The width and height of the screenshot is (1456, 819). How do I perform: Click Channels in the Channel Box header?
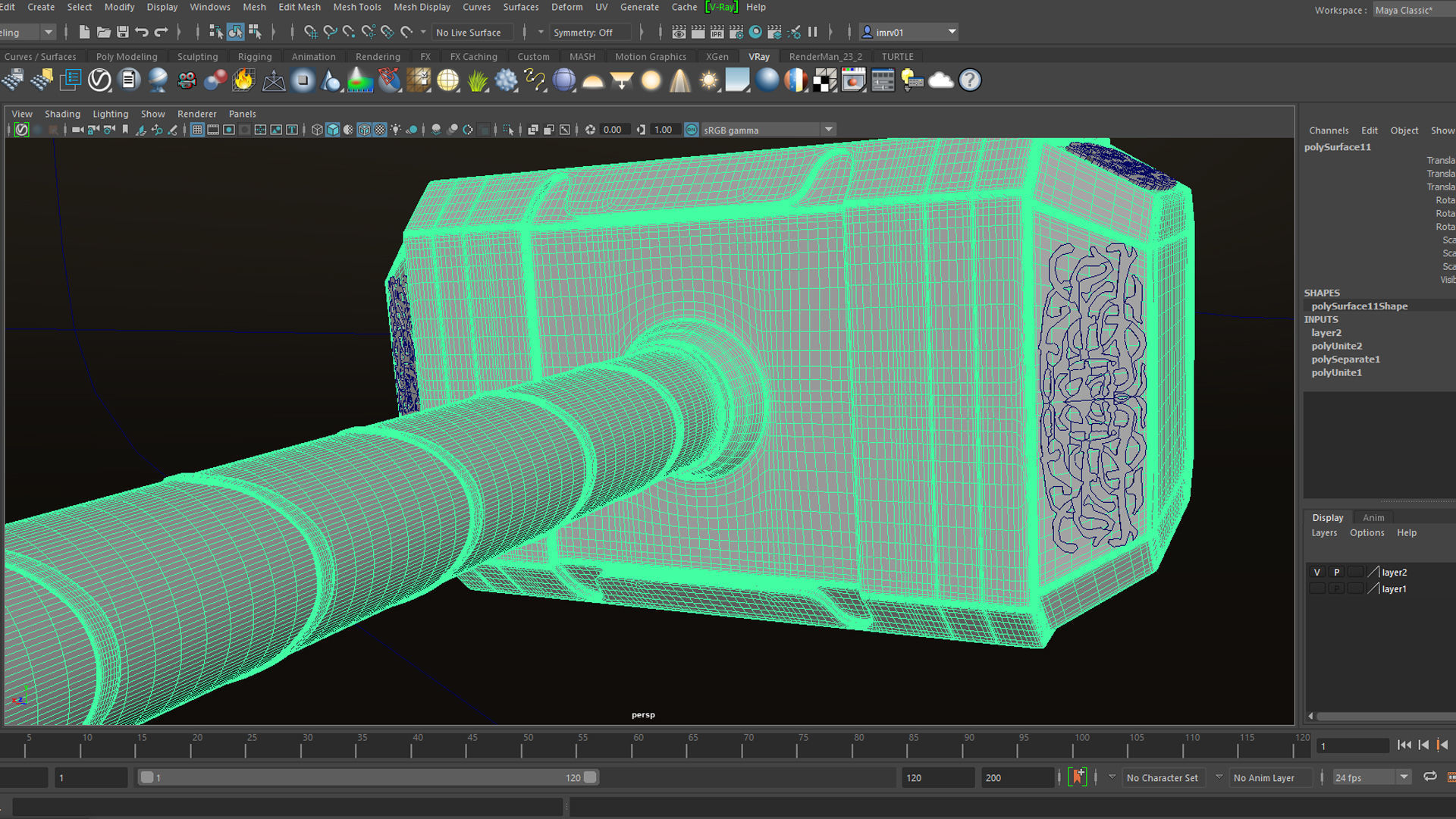tap(1329, 130)
